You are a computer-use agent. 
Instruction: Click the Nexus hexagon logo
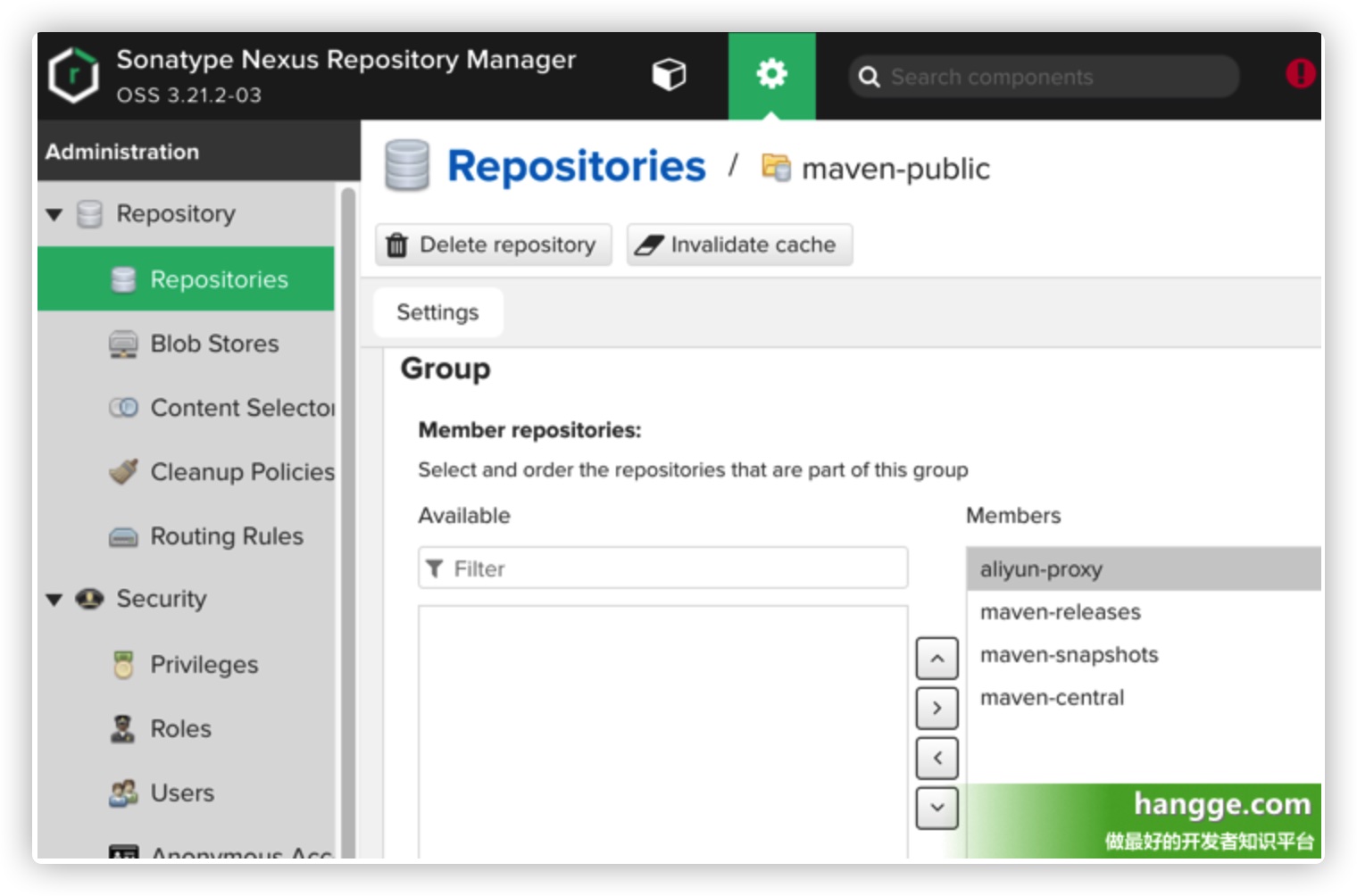(73, 76)
